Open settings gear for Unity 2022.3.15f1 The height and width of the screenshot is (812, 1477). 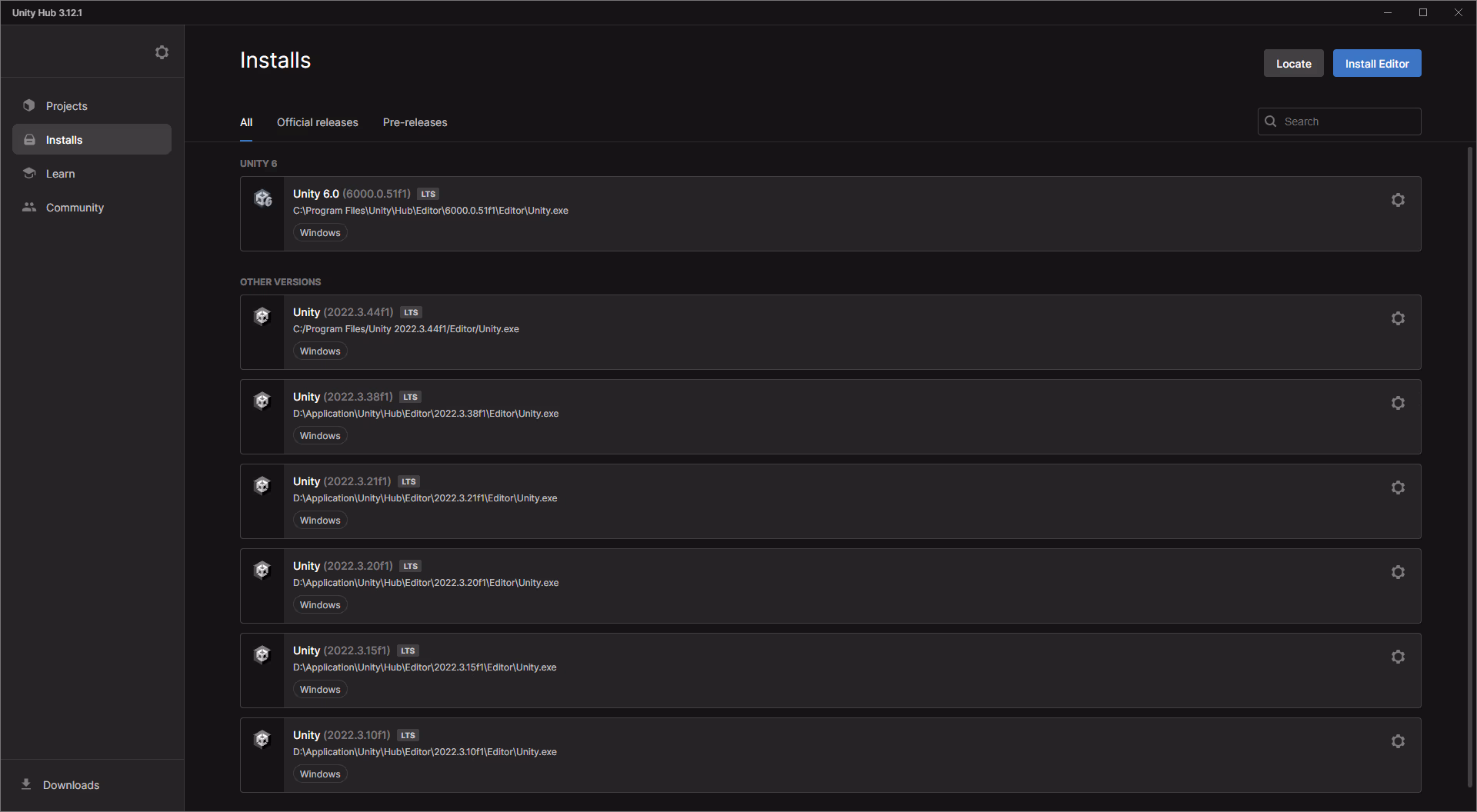coord(1398,657)
